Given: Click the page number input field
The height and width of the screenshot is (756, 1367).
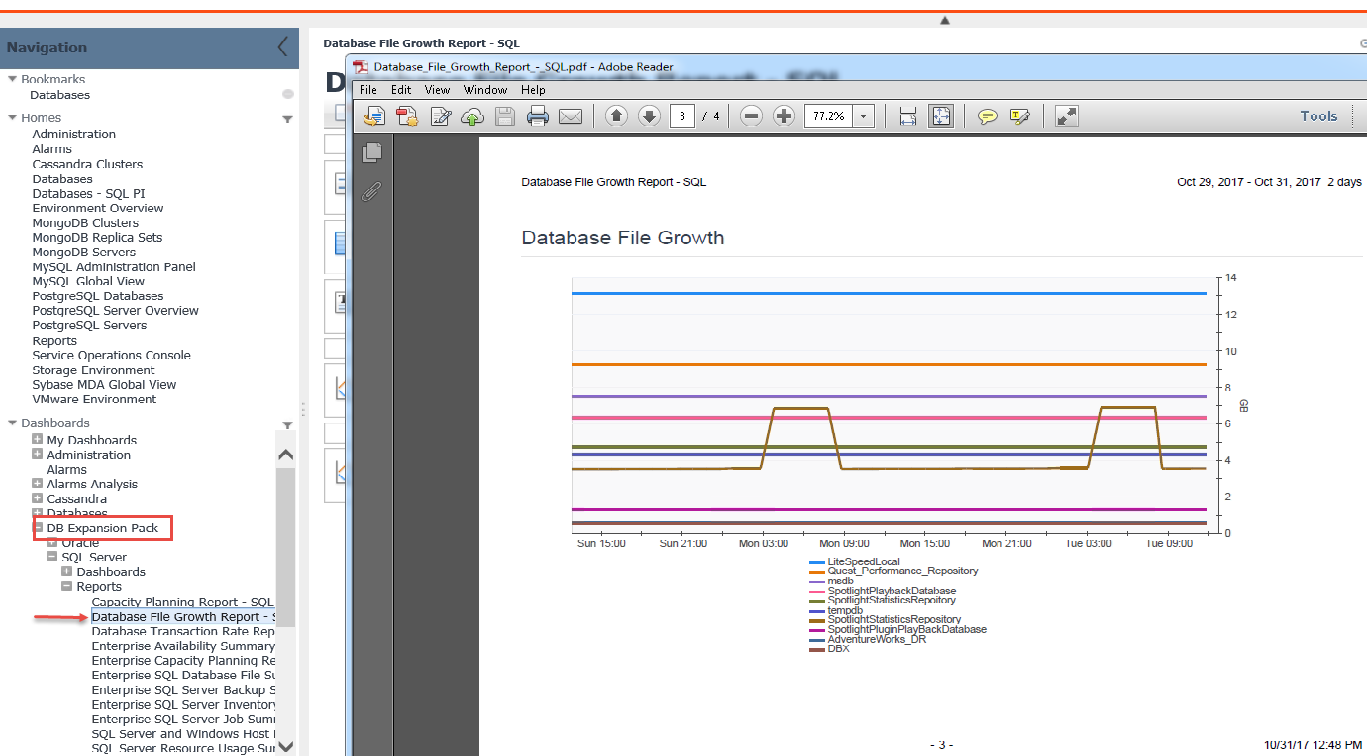Looking at the screenshot, I should (682, 116).
